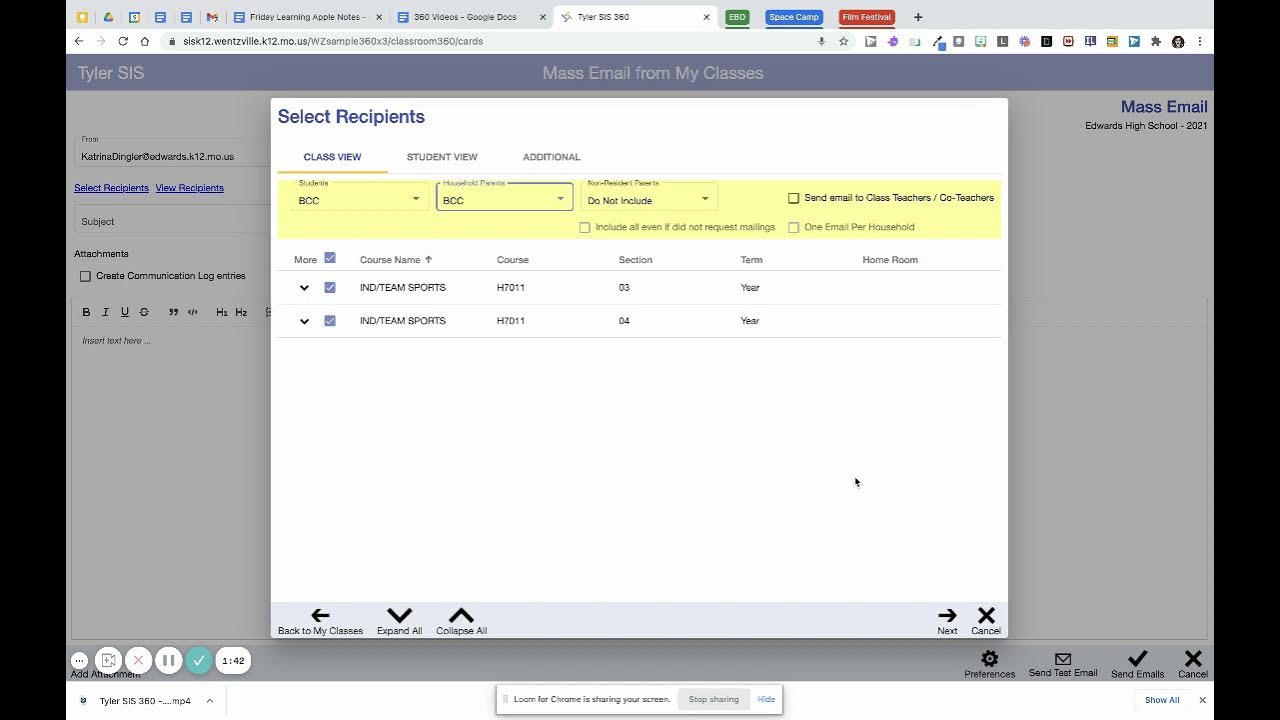1280x720 pixels.
Task: Insert code block via code icon
Action: click(193, 312)
